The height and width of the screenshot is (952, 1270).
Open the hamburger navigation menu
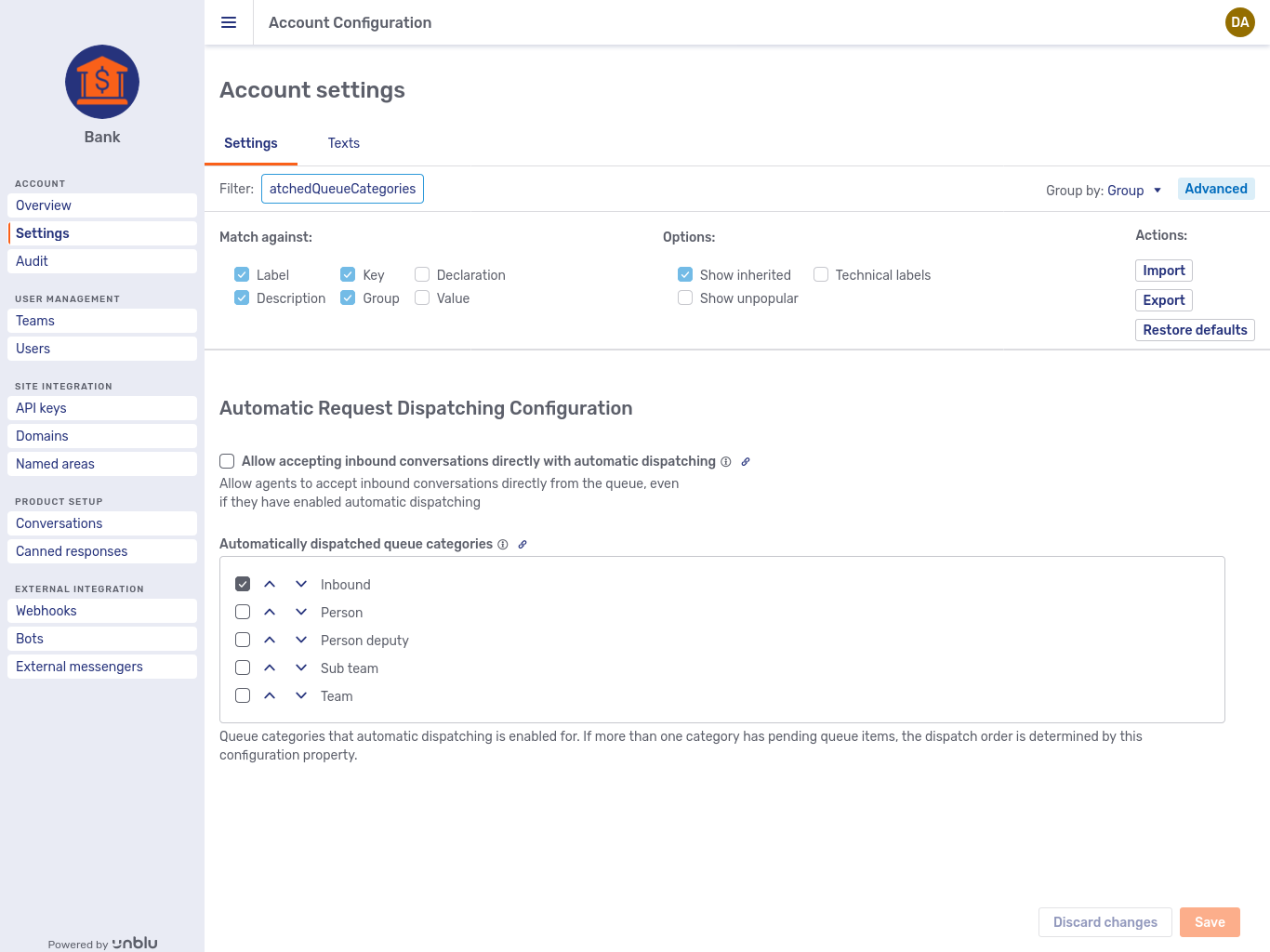229,22
